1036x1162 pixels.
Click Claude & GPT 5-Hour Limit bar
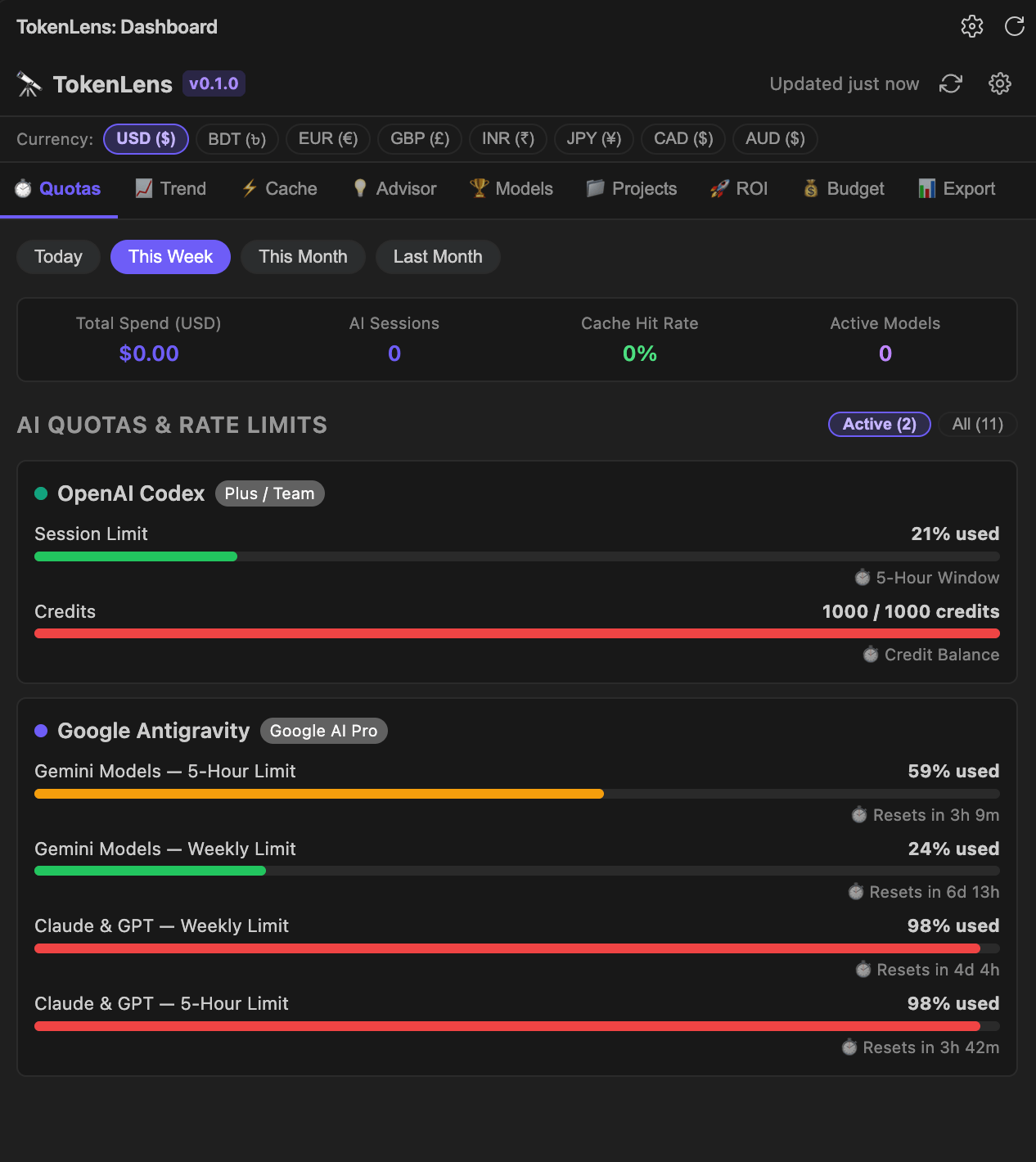coord(517,1026)
